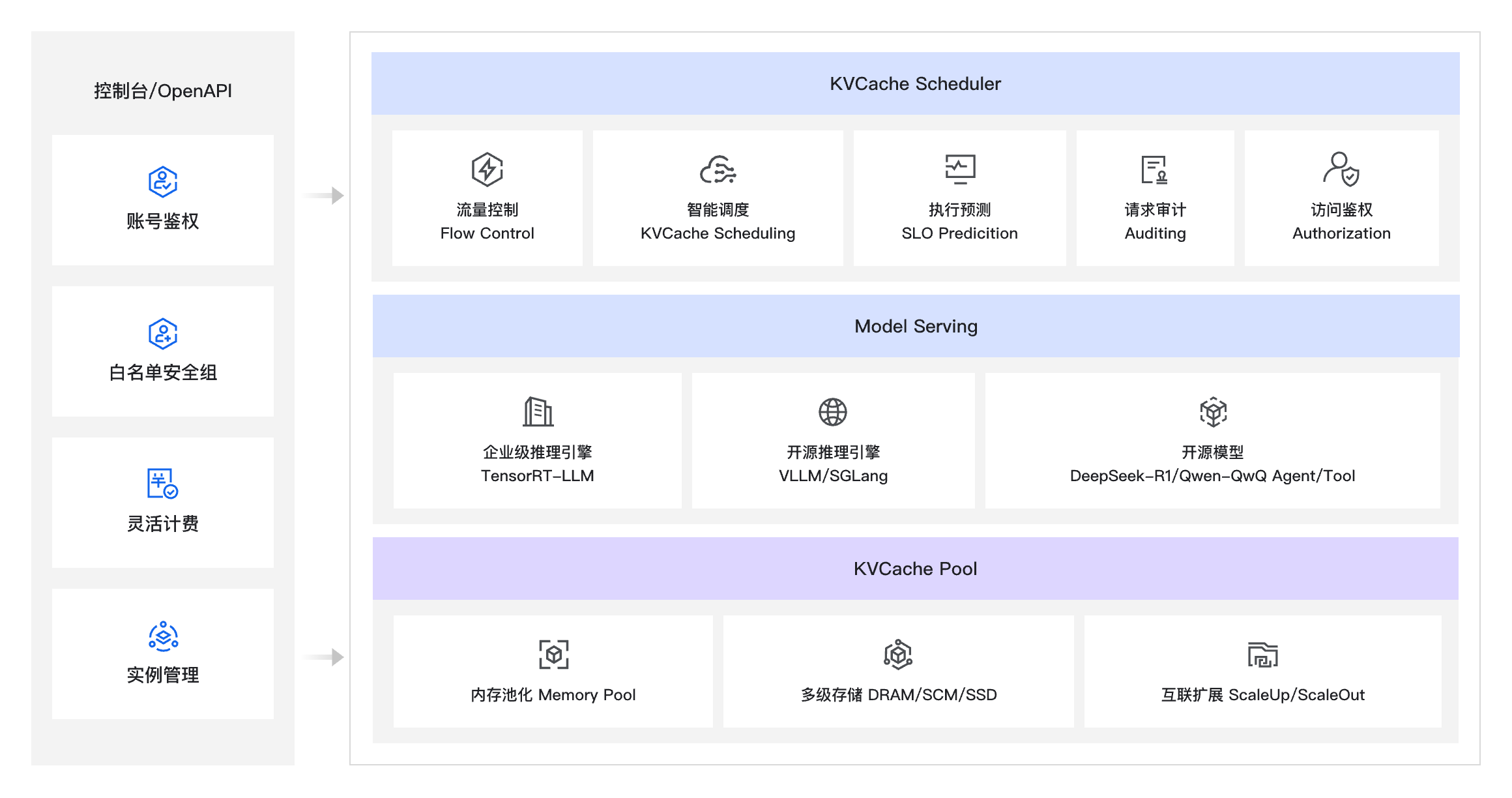Click the blue 账号鉴权 account icon
This screenshot has height=798, width=1512.
[x=162, y=181]
